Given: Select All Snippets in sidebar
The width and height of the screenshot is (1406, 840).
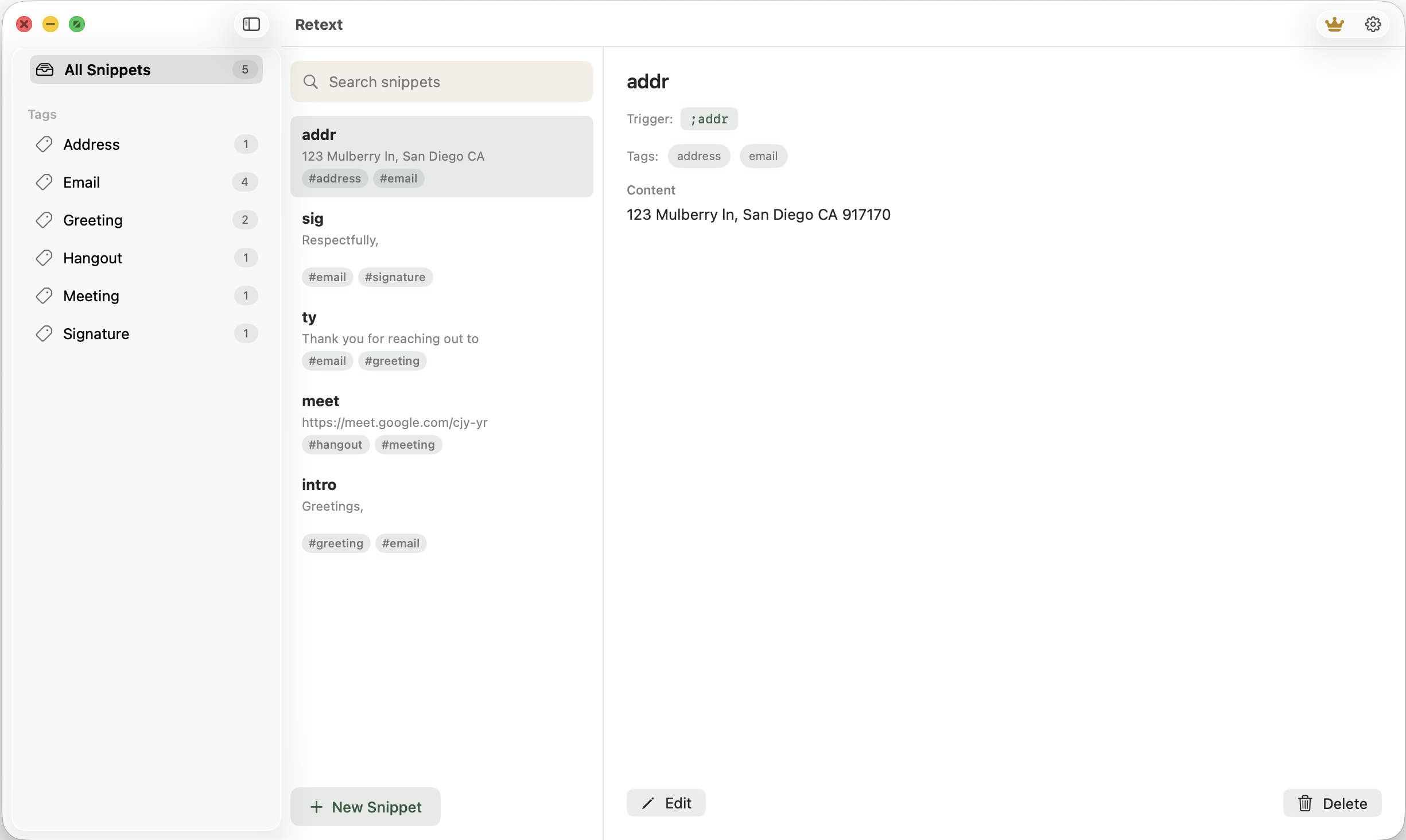Looking at the screenshot, I should (x=146, y=69).
